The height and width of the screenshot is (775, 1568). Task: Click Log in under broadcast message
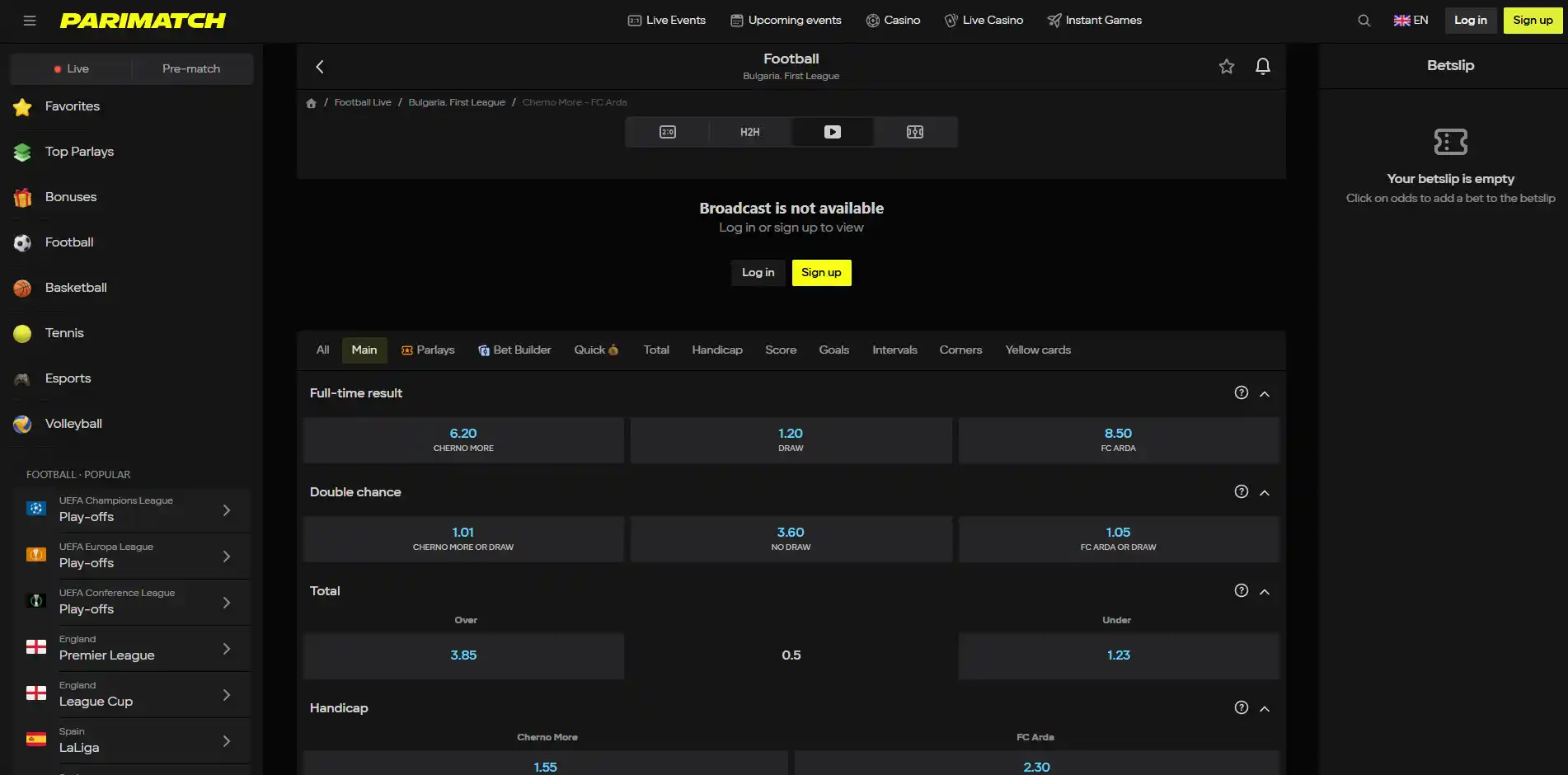(758, 273)
